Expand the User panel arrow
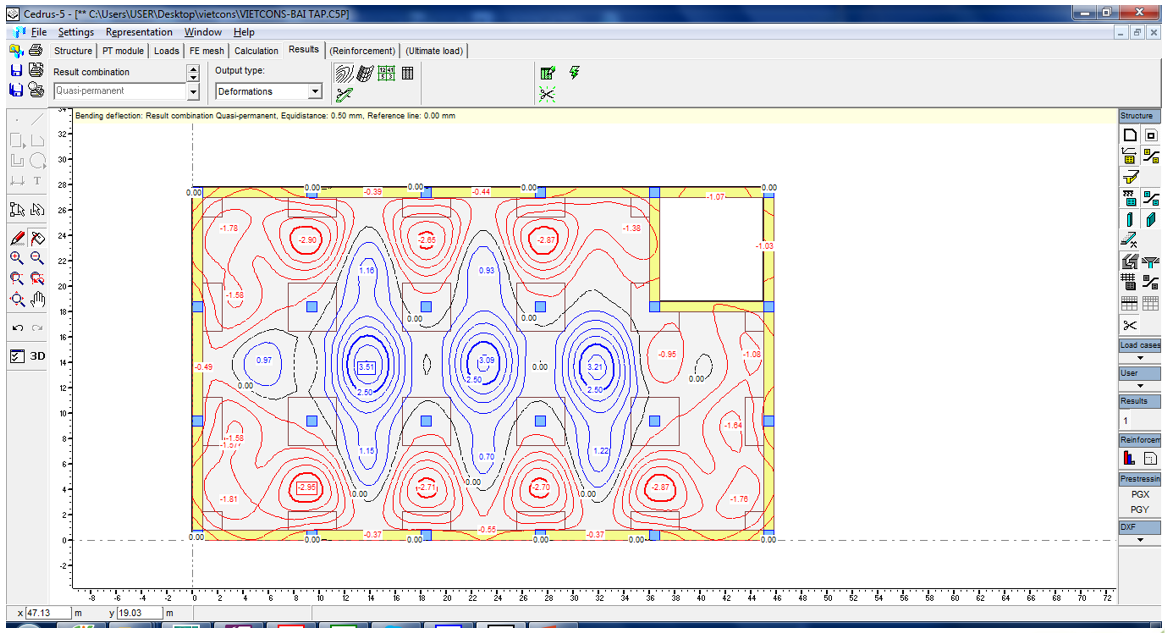Screen dimensions: 1165x633 [x=1140, y=386]
